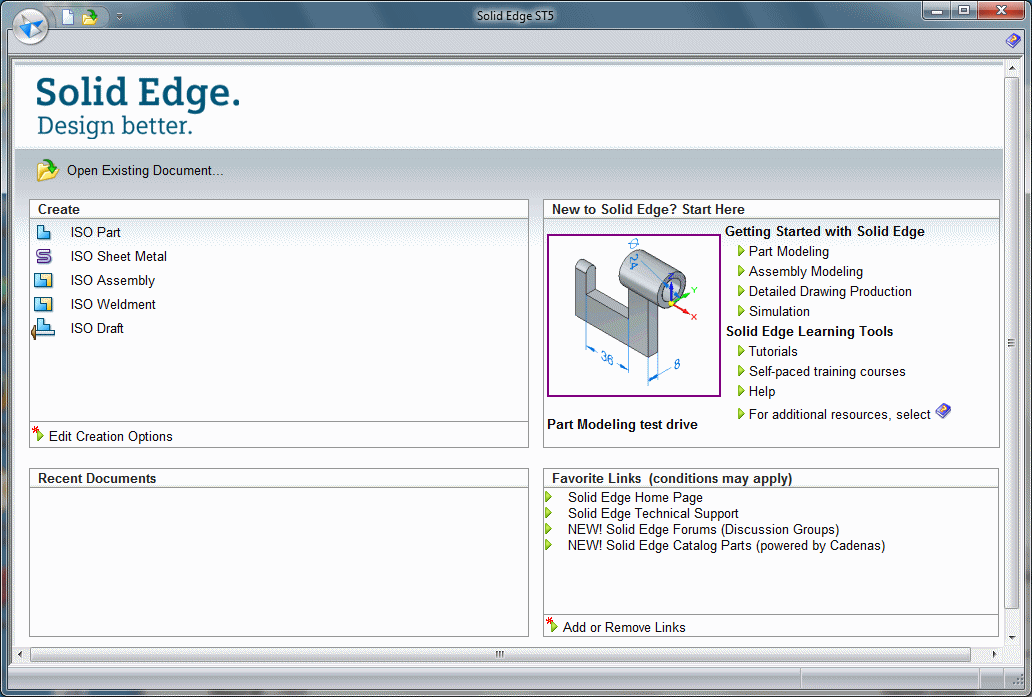
Task: Open NEW! Solid Edge Forums (Discussion Groups)
Action: (704, 529)
